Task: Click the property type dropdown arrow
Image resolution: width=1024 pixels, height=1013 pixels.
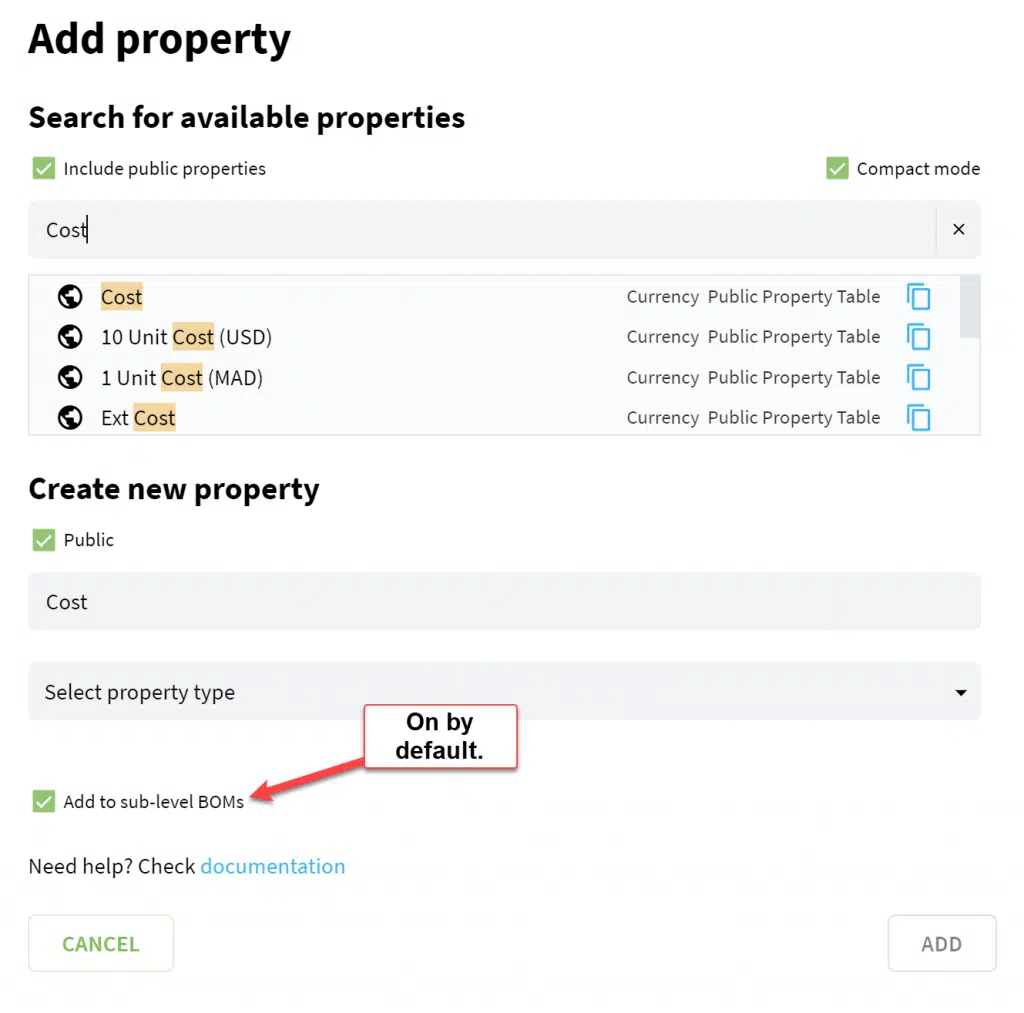Action: [961, 692]
